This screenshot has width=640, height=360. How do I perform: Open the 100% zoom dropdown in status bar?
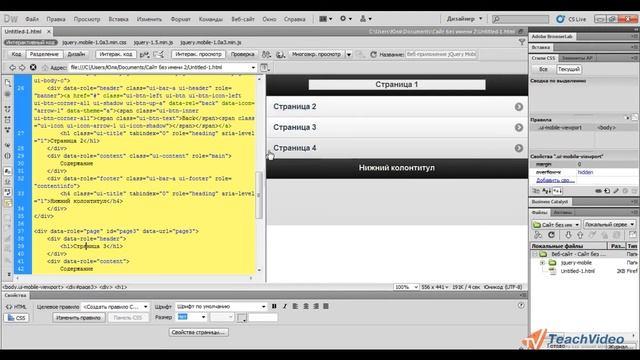406,287
